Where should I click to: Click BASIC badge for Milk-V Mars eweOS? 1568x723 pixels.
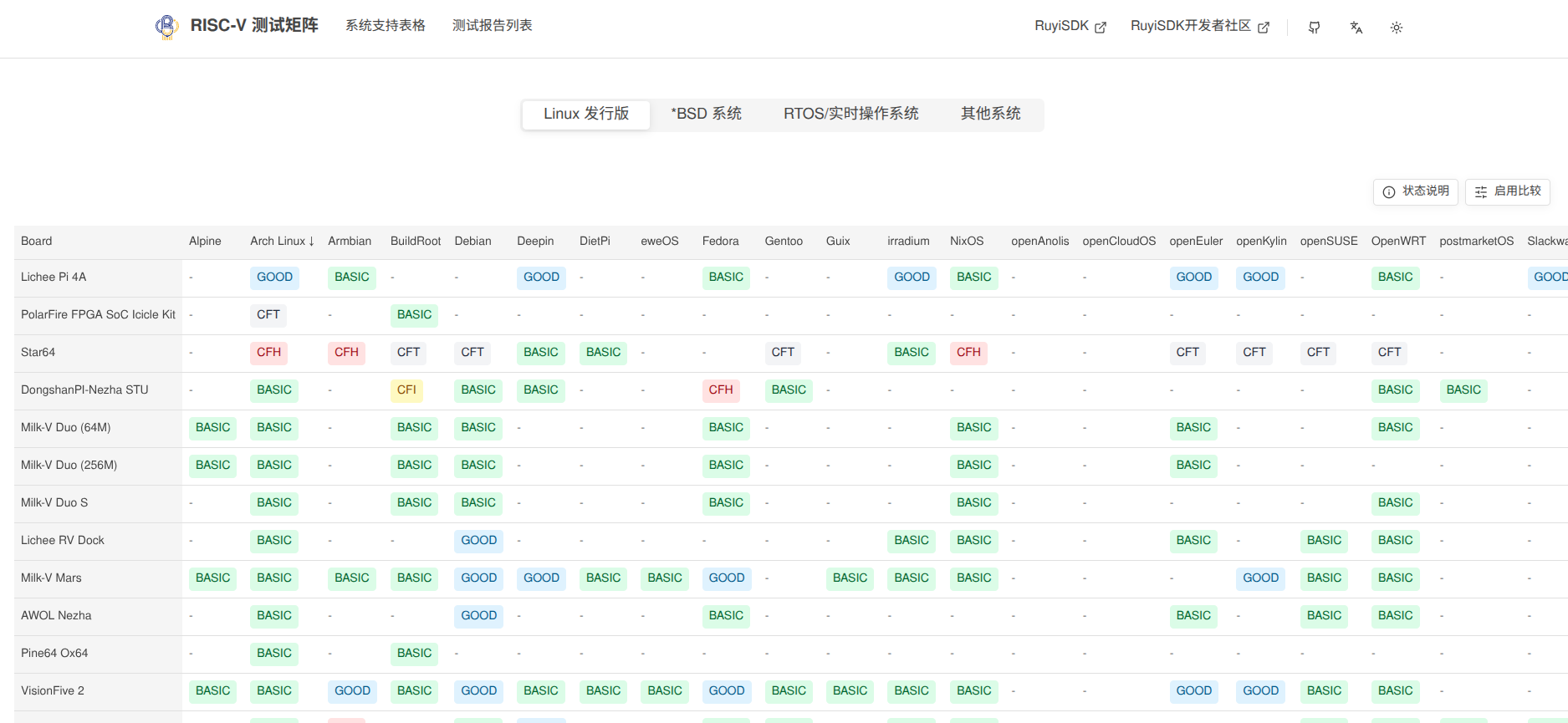(666, 578)
